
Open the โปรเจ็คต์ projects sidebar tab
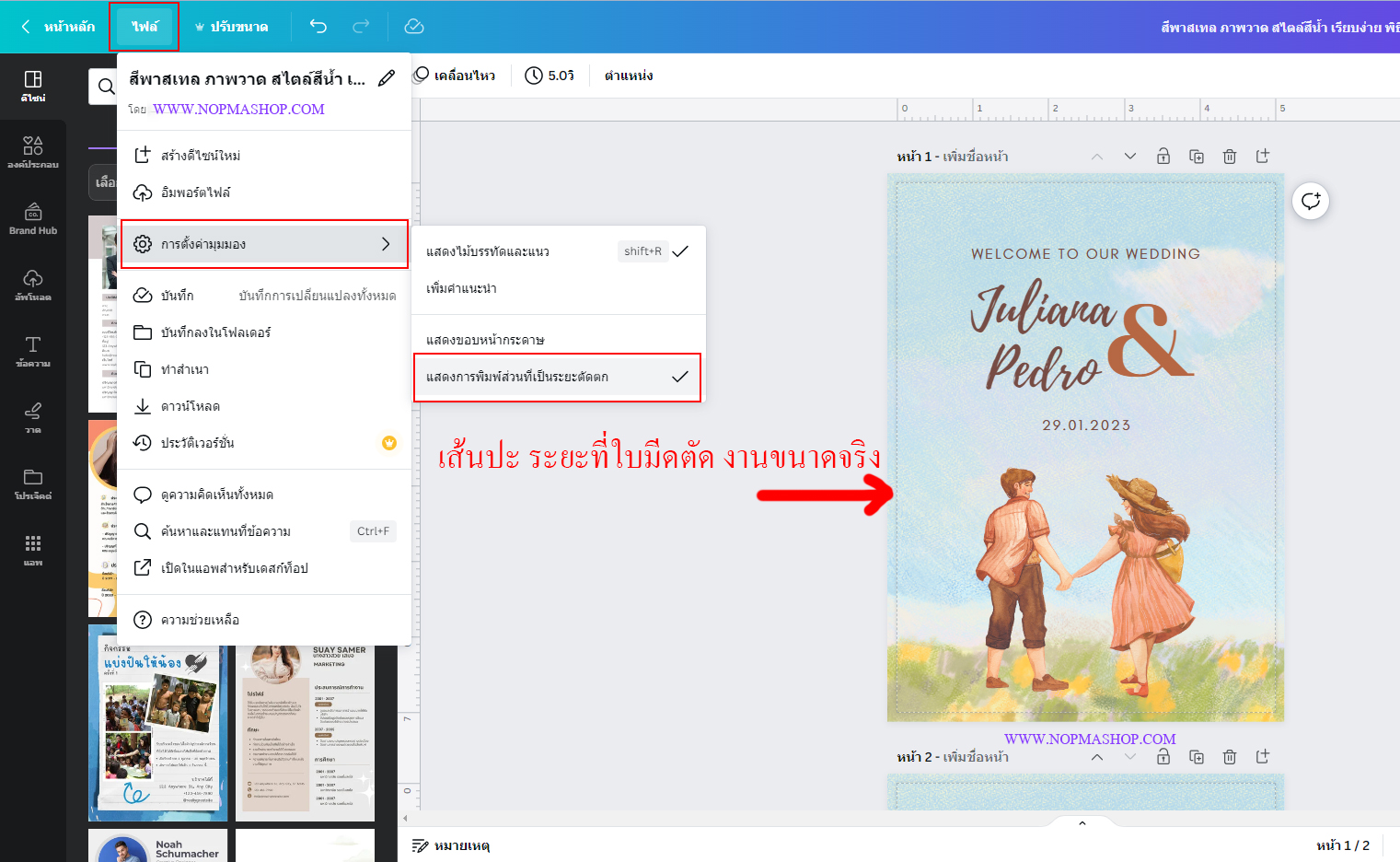tap(33, 483)
